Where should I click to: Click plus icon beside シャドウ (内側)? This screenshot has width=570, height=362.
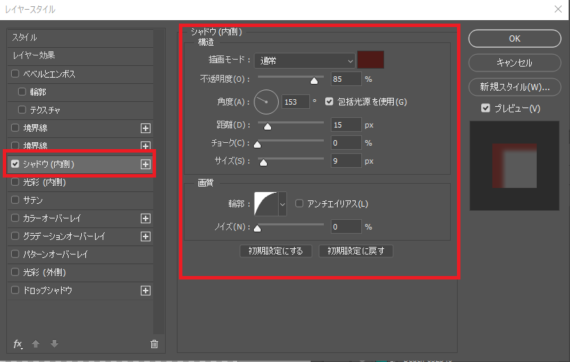(x=145, y=164)
